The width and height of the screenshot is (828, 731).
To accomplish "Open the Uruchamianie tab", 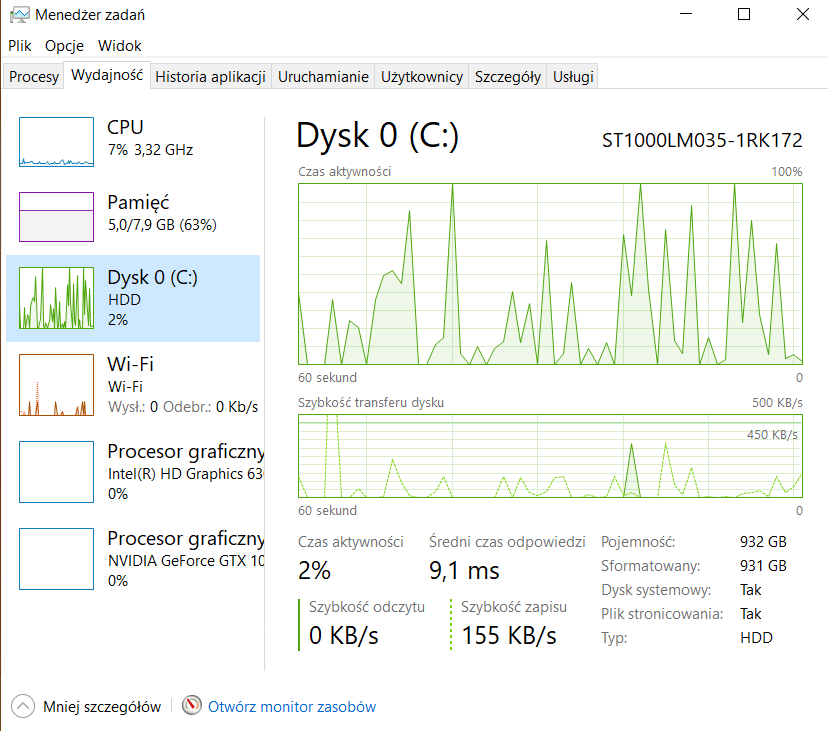I will pos(323,77).
